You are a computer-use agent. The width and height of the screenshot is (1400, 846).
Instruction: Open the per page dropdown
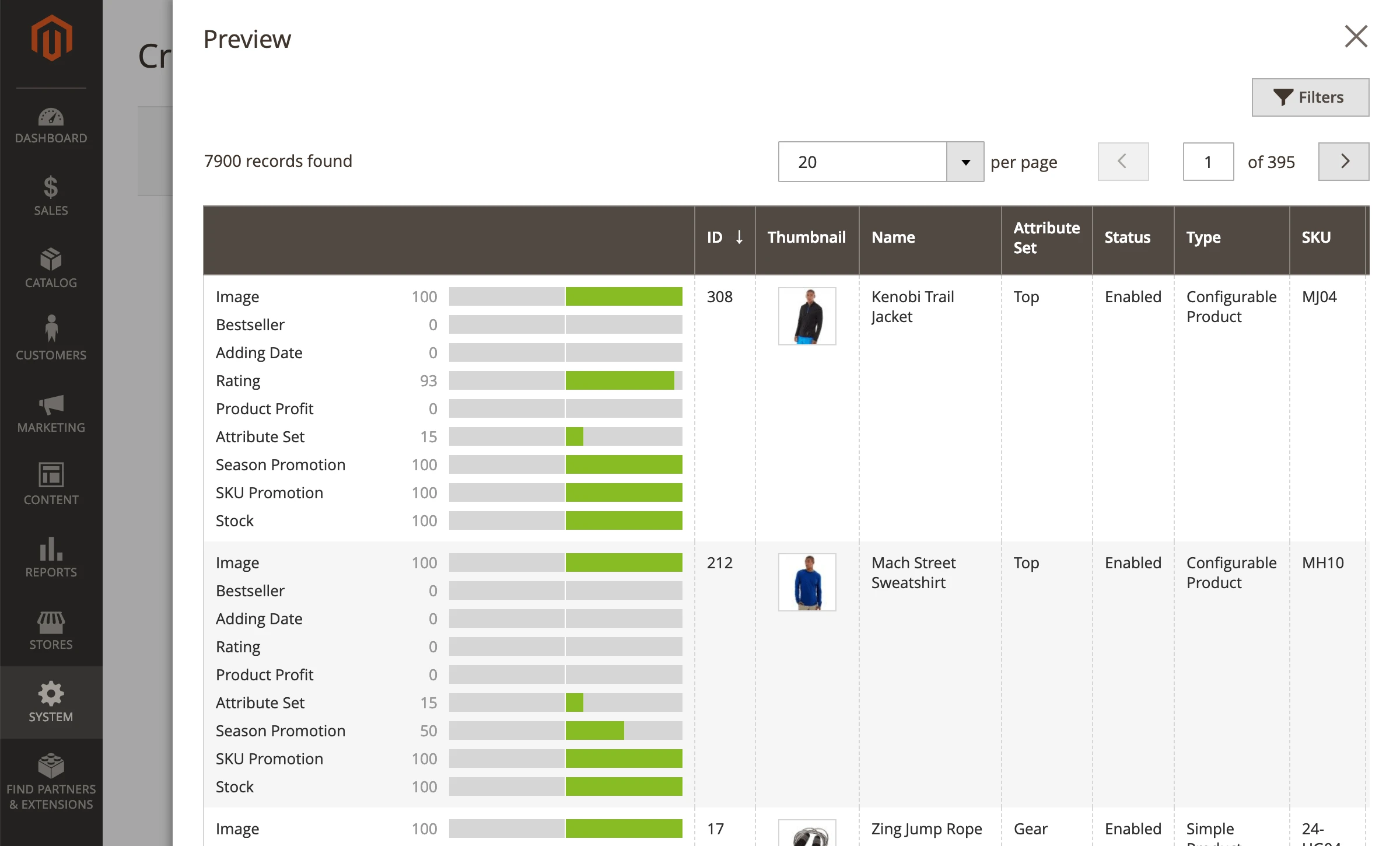tap(964, 162)
